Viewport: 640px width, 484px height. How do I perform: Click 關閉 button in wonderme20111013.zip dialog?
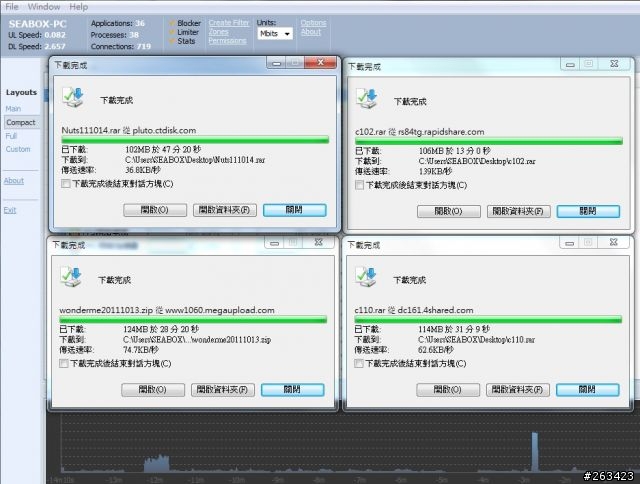point(293,390)
